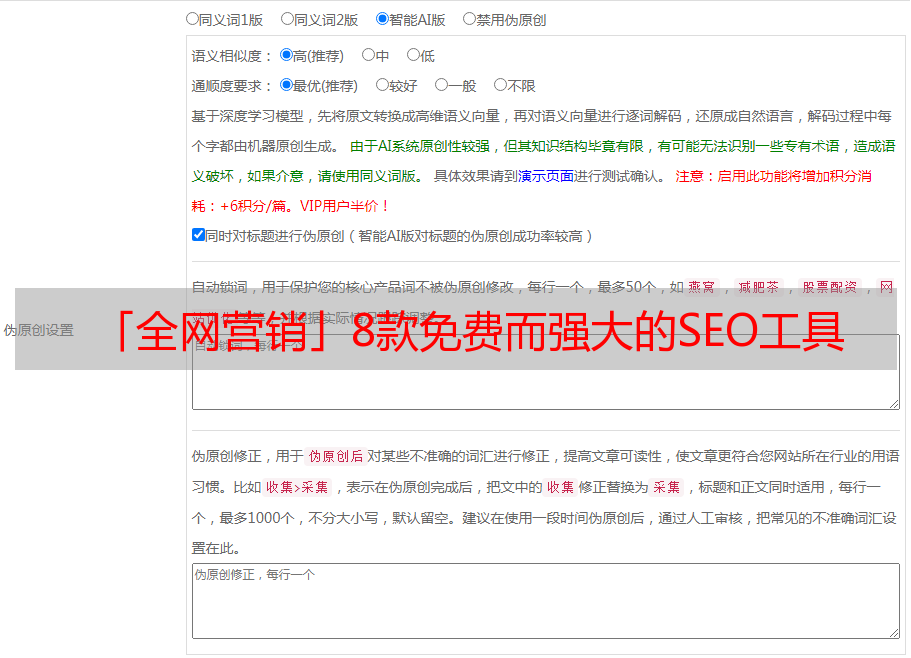Click the red +6积分/篇 VIP notice text
Image resolution: width=911 pixels, height=658 pixels.
coord(290,206)
